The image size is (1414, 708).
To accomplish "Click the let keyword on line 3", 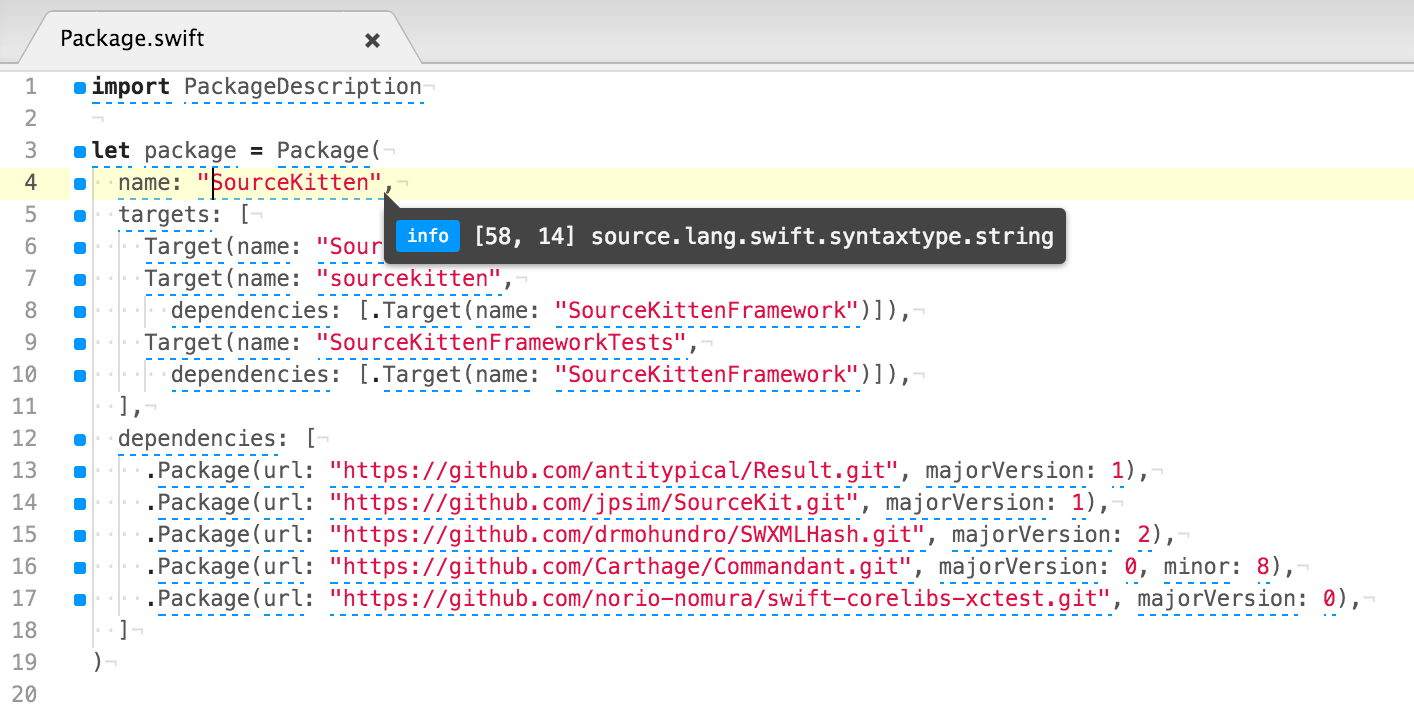I will pos(111,151).
